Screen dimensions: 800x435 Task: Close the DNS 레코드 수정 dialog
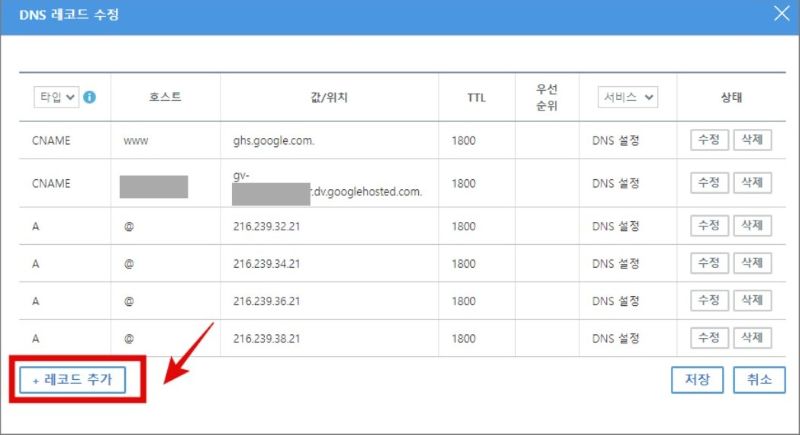point(781,14)
